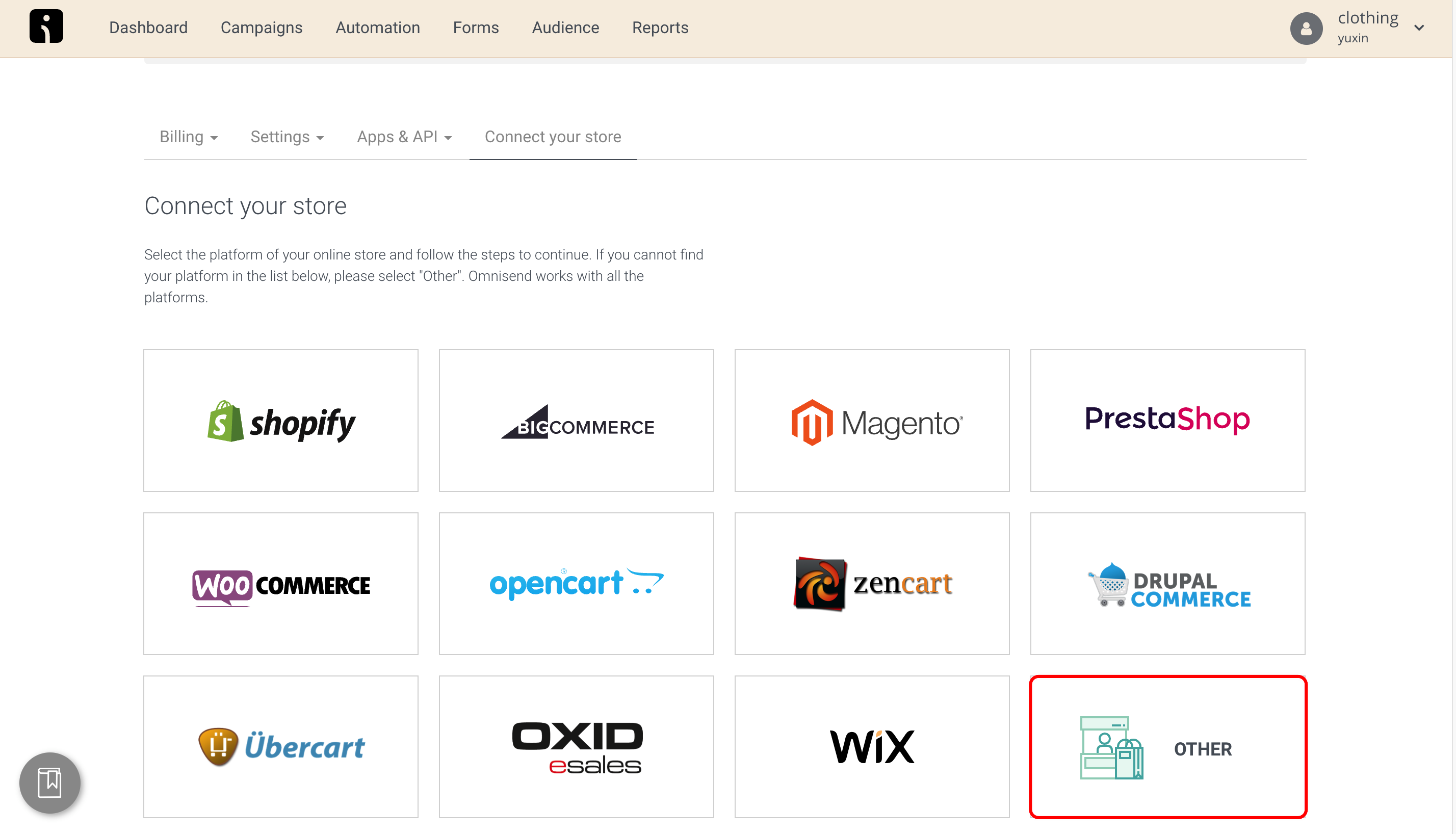Image resolution: width=1456 pixels, height=834 pixels.
Task: Go to Dashboard in the top navigation
Action: (x=148, y=28)
